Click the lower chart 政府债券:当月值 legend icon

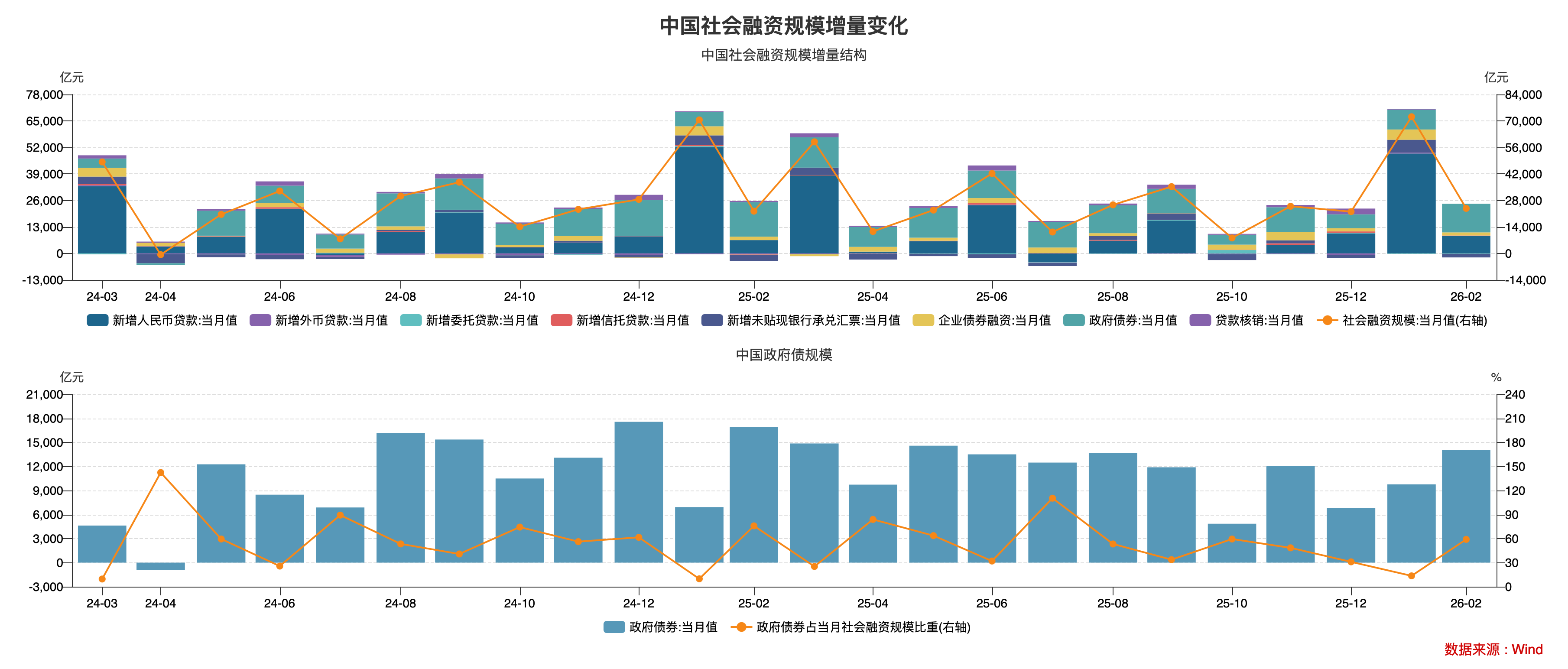pos(614,627)
